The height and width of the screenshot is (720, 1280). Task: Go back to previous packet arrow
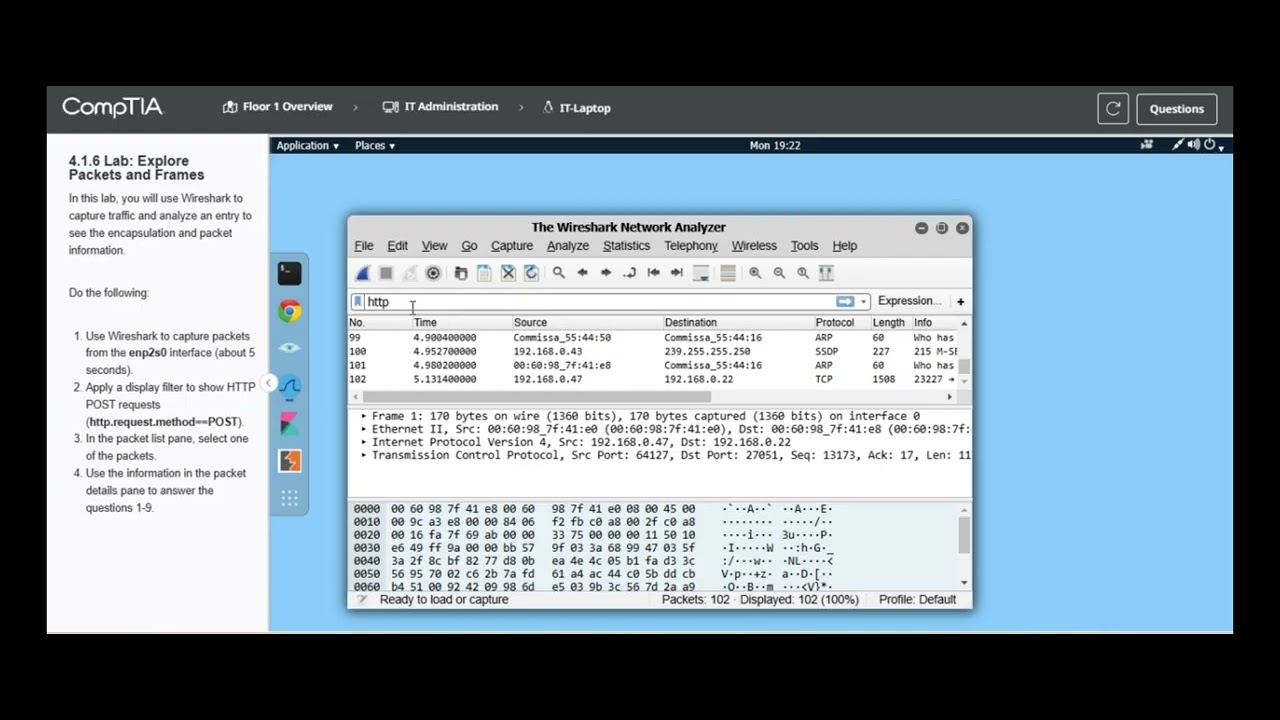click(x=582, y=273)
